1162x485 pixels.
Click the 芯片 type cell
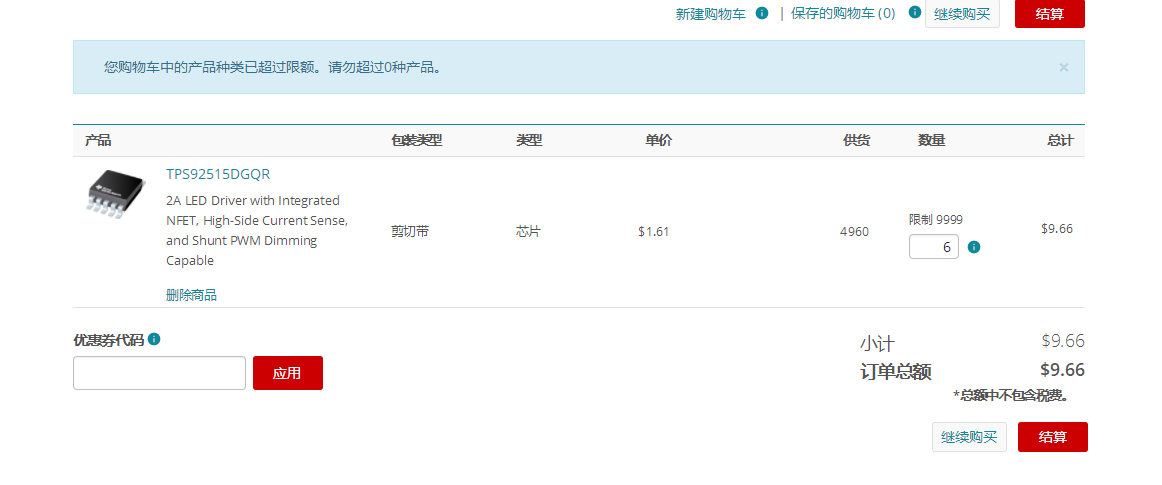point(528,231)
